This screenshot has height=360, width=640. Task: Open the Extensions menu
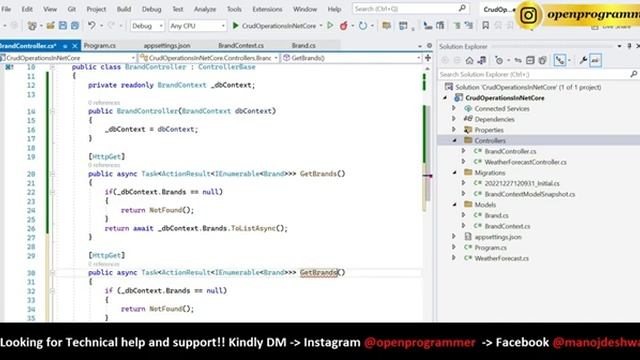coord(267,9)
